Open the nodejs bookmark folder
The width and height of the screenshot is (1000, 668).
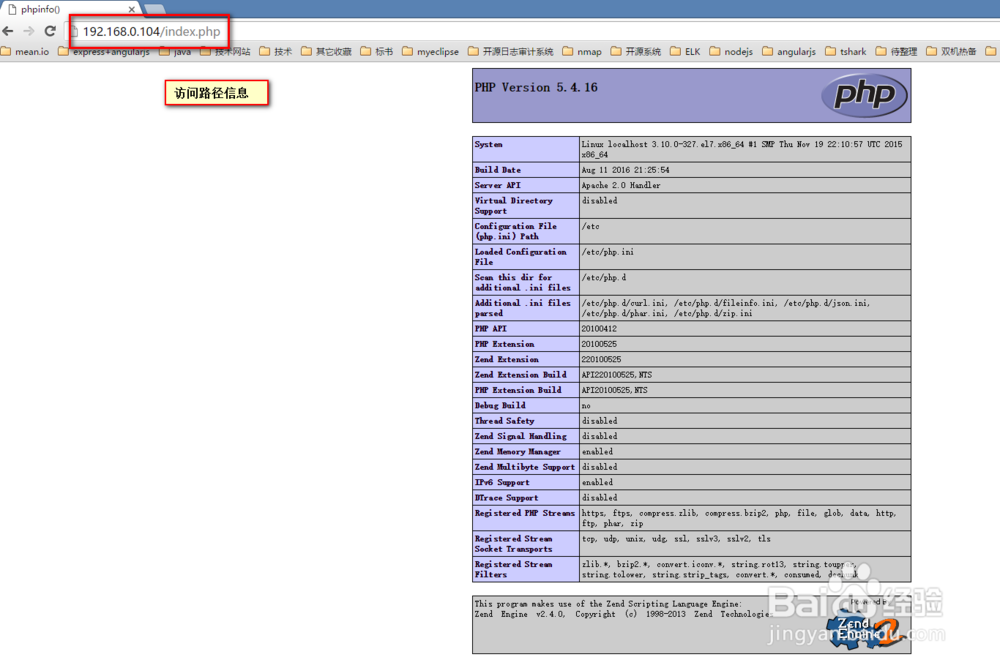(732, 52)
